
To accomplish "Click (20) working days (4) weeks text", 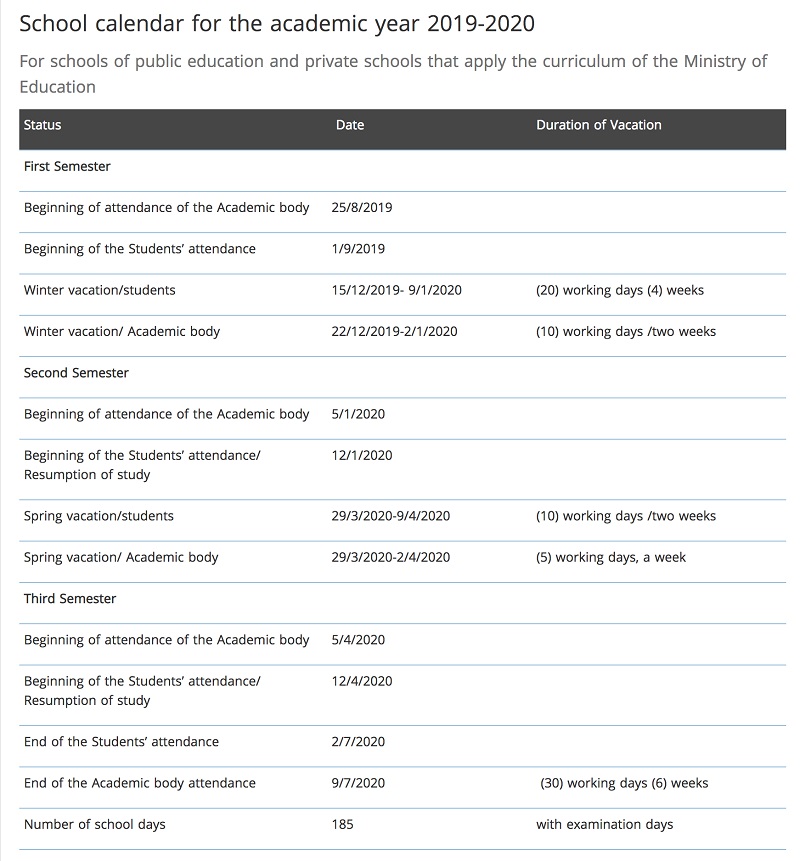I will tap(620, 290).
